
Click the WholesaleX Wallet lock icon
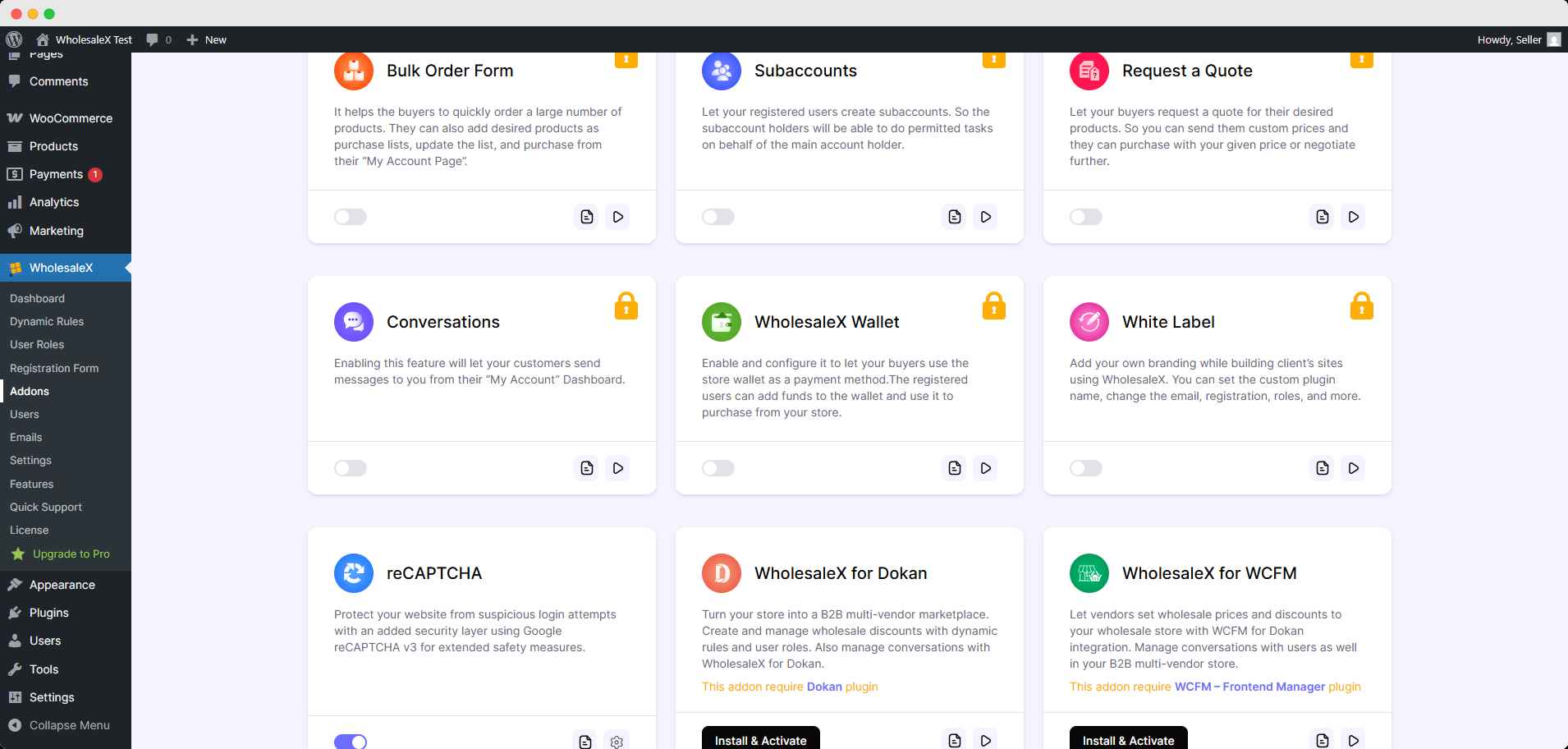994,306
